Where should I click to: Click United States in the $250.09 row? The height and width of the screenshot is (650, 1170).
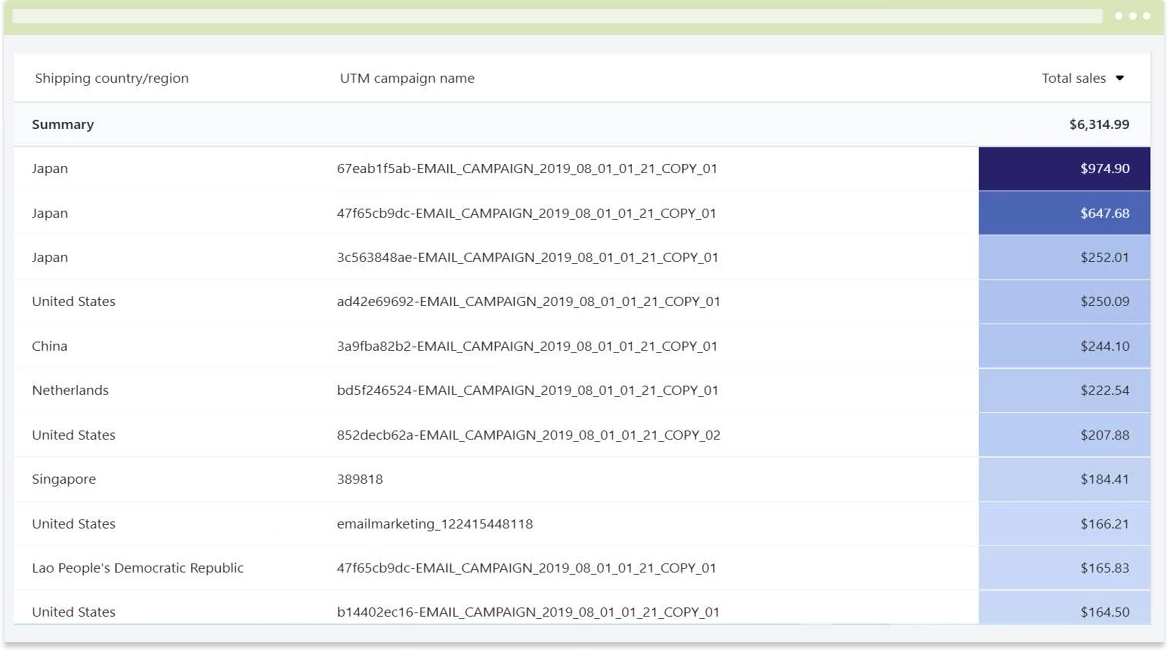(x=73, y=301)
